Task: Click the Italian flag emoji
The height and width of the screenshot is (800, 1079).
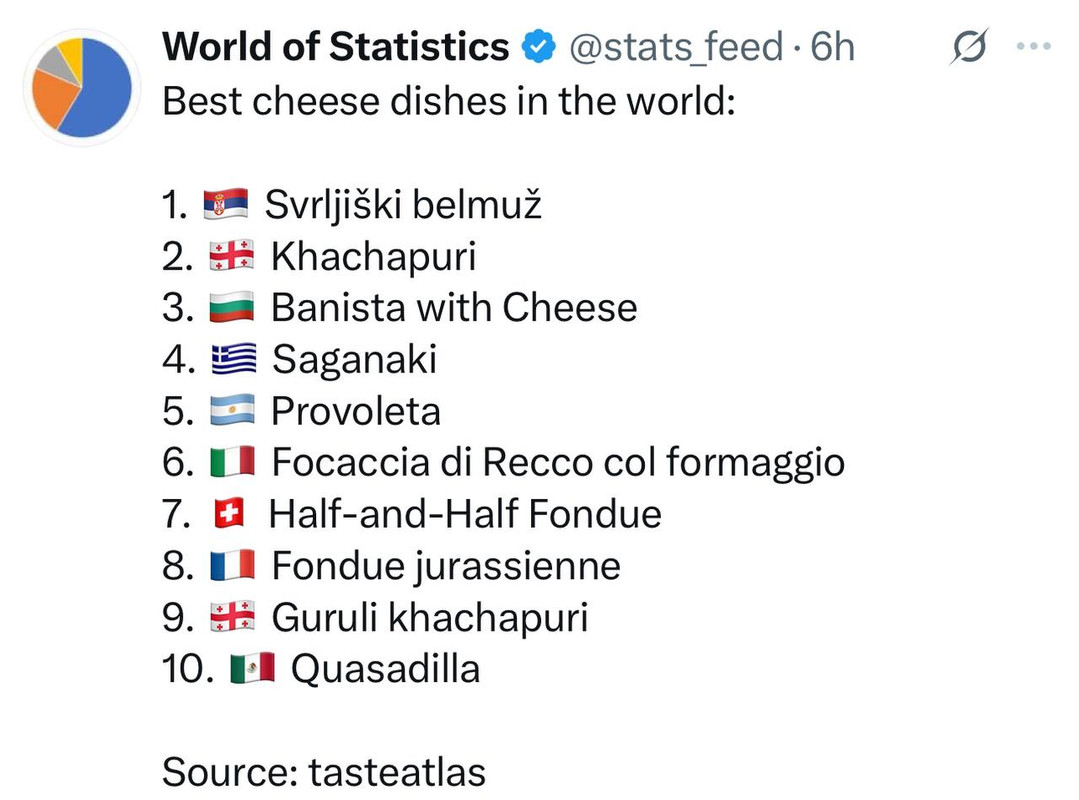Action: coord(233,463)
